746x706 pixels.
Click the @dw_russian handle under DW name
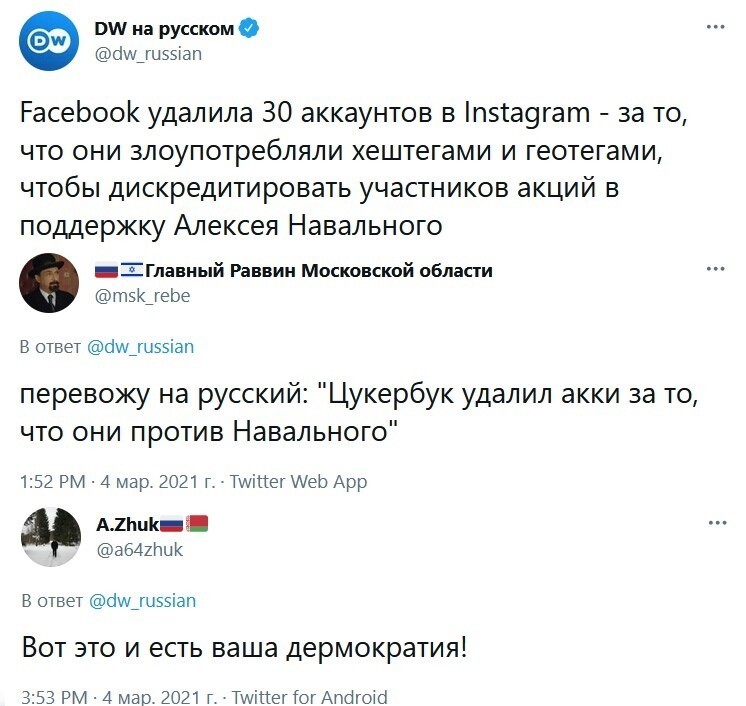(148, 54)
